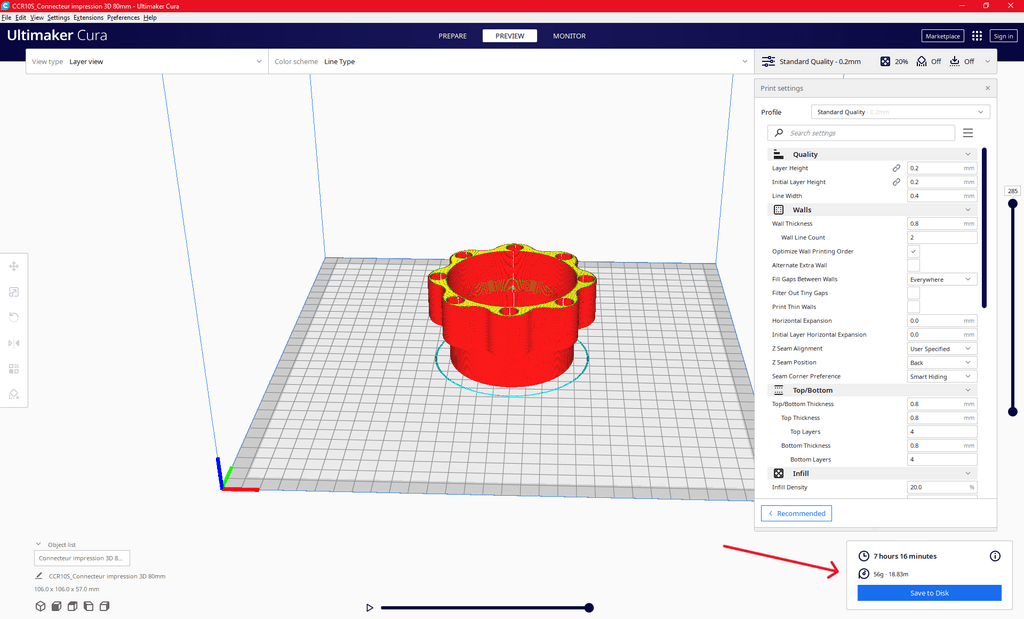The width and height of the screenshot is (1024, 619).
Task: Enable Alternate Extra Wall checkbox
Action: pos(913,265)
